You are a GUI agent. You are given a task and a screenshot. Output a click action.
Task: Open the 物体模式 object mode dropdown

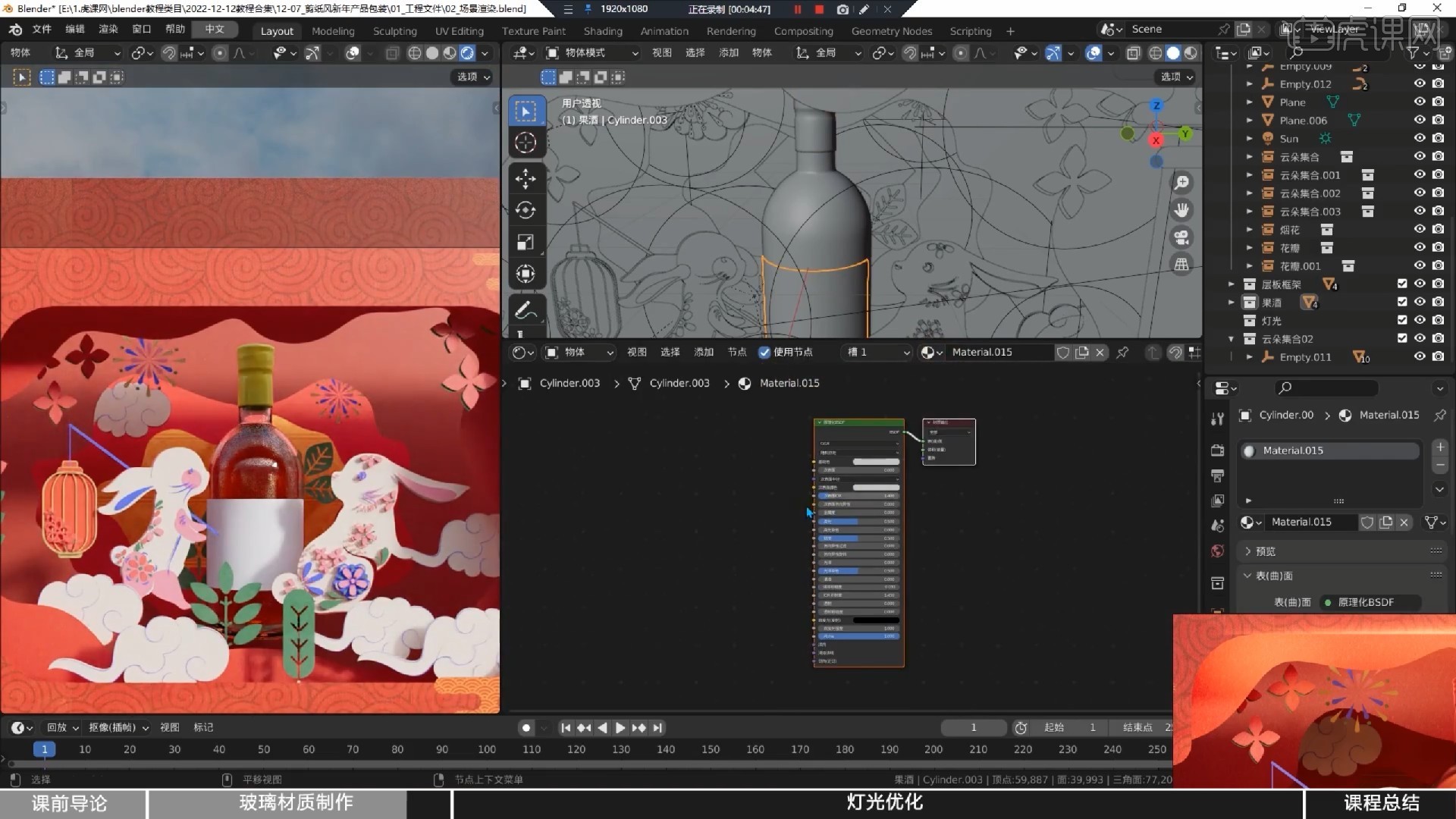pos(592,52)
